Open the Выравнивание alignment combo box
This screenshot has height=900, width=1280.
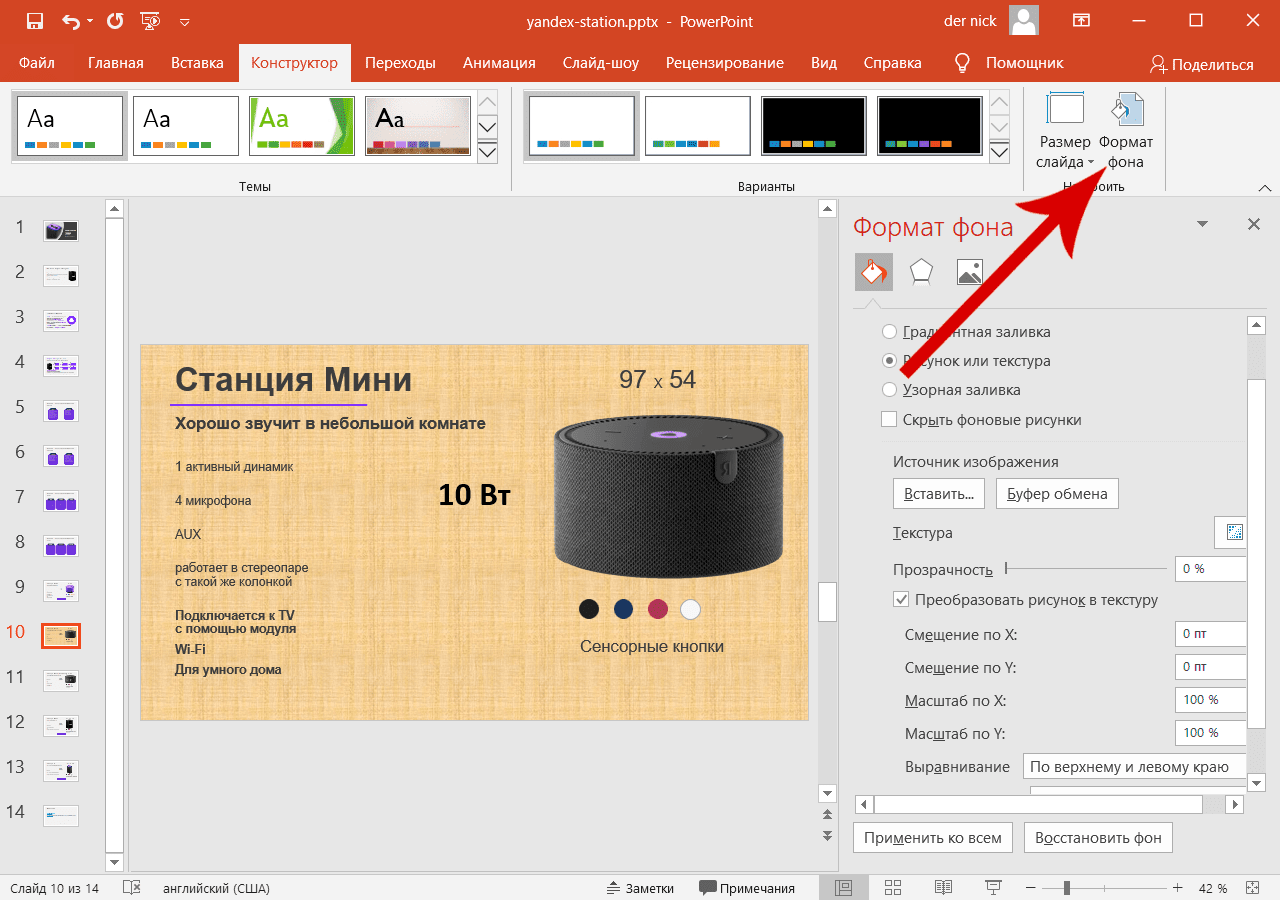(x=1134, y=767)
